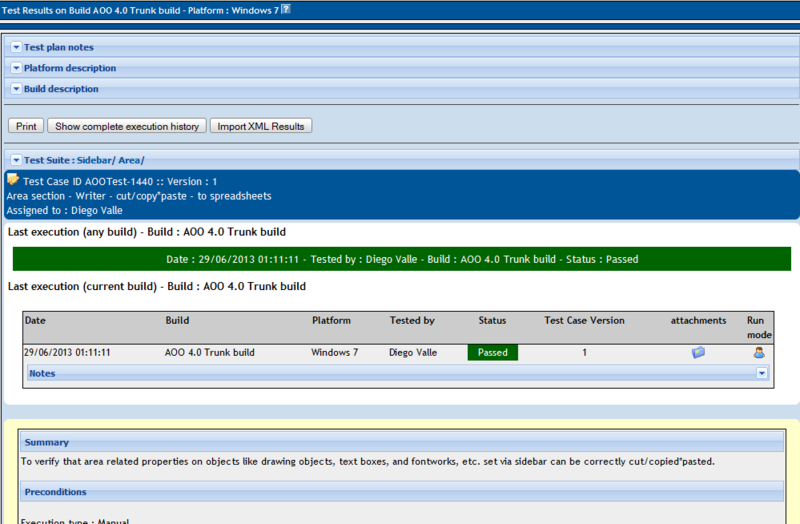Click the 'Windows 7' platform cell
Image resolution: width=800 pixels, height=524 pixels.
coord(335,353)
